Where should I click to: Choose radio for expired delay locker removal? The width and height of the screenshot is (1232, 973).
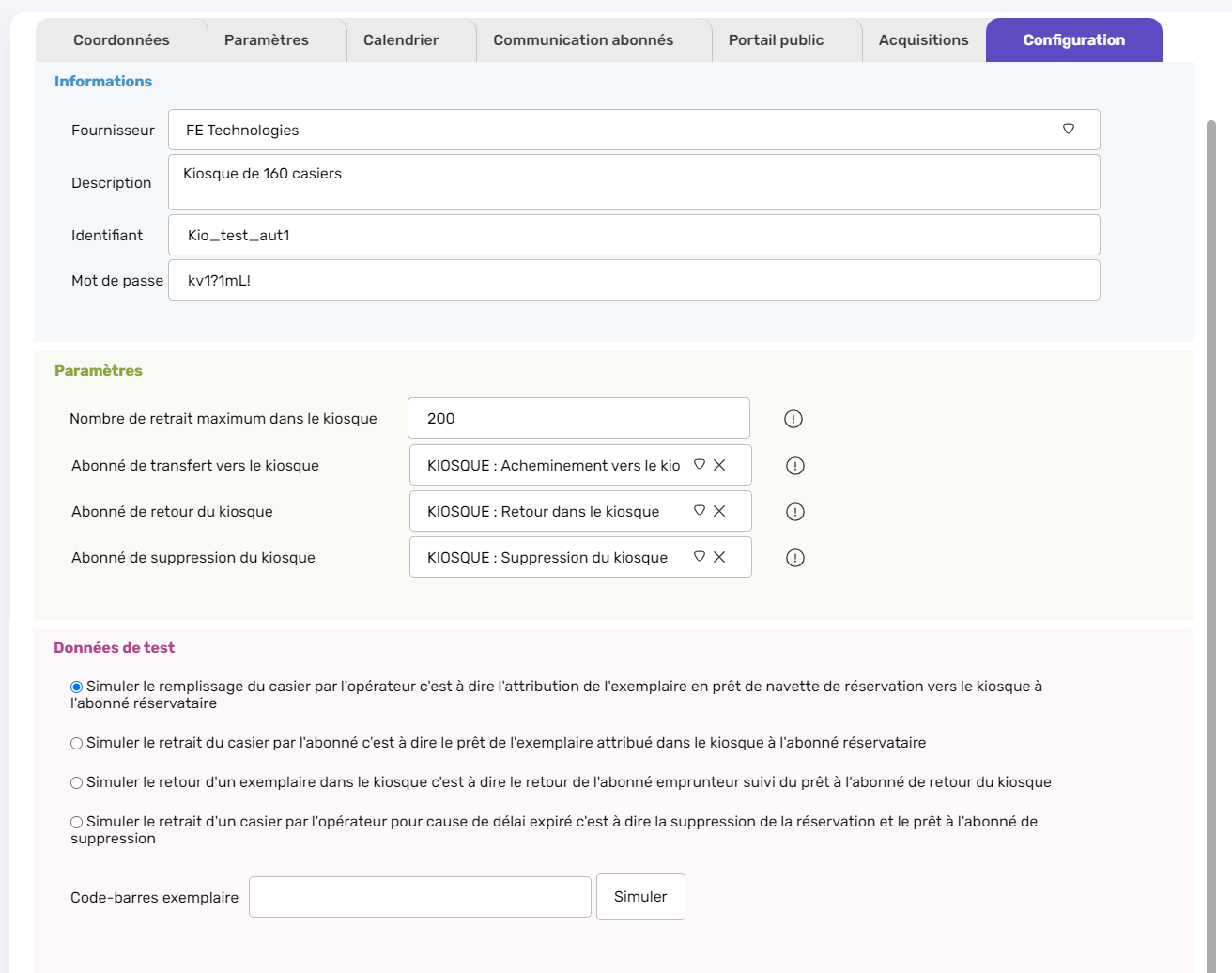point(77,823)
